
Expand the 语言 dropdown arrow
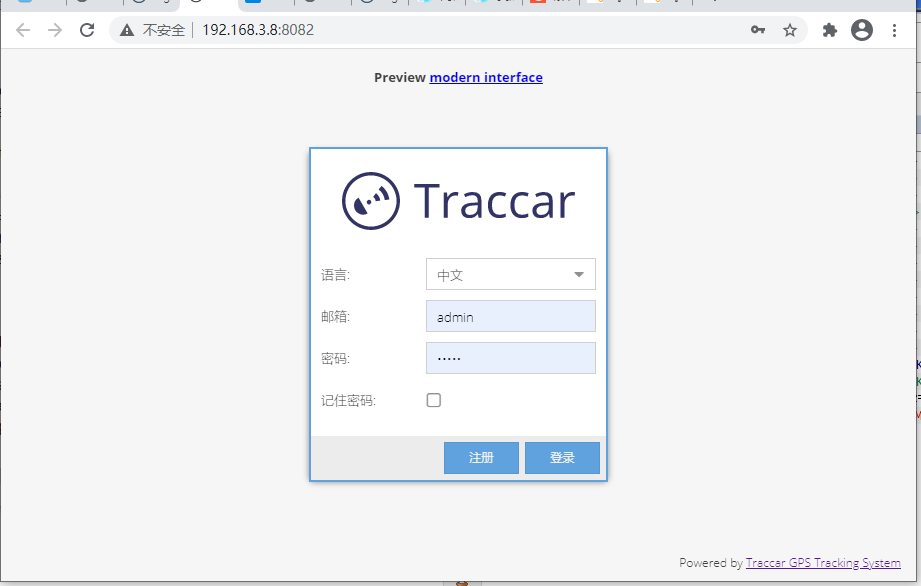579,275
